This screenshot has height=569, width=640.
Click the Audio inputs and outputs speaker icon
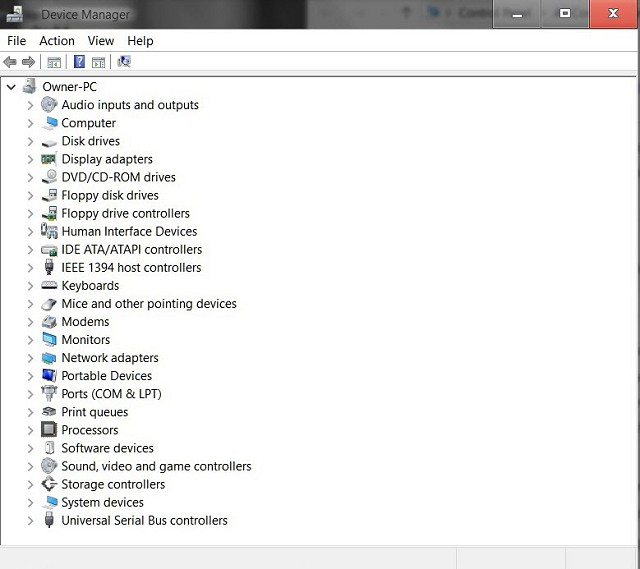pyautogui.click(x=49, y=104)
